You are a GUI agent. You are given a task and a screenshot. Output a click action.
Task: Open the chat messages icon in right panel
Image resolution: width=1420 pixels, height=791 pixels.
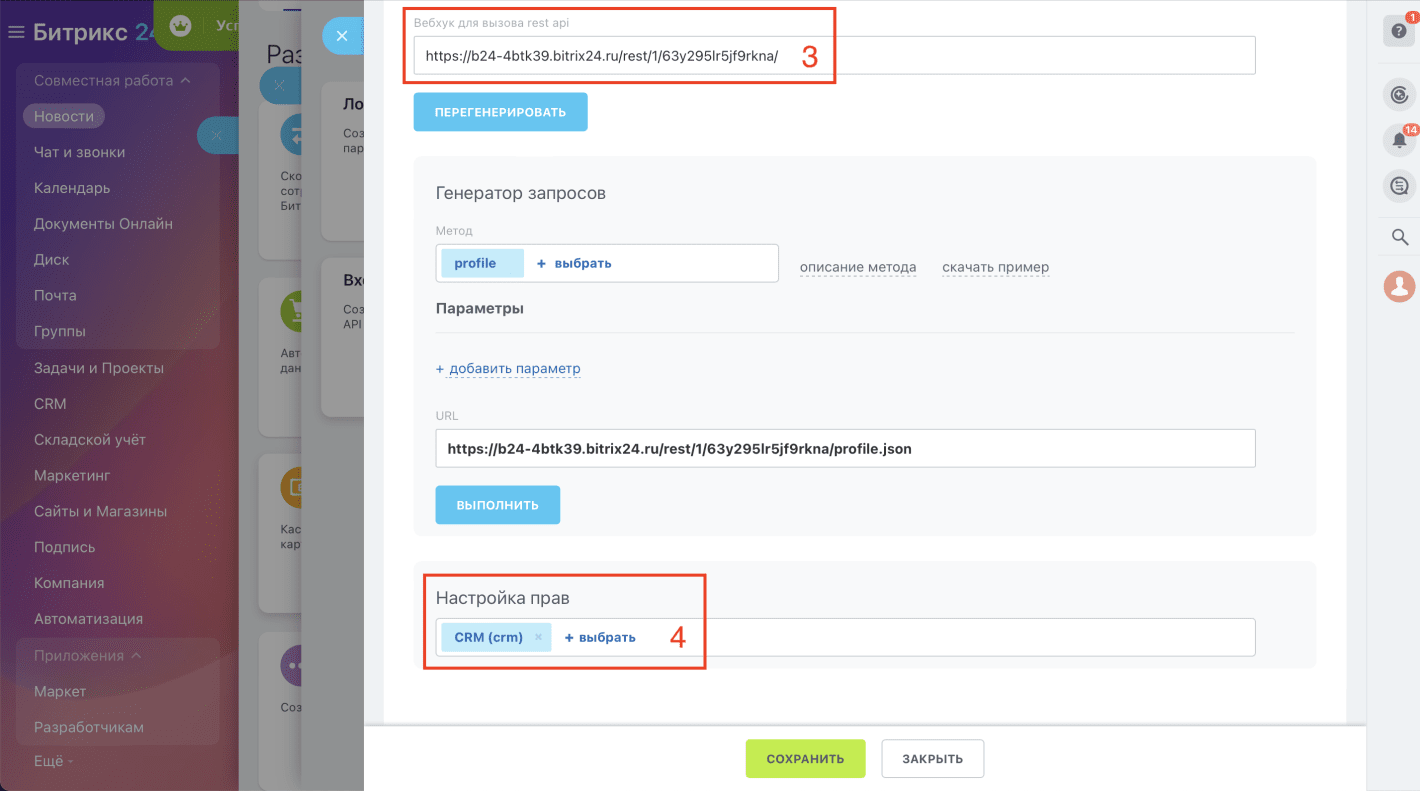point(1399,186)
